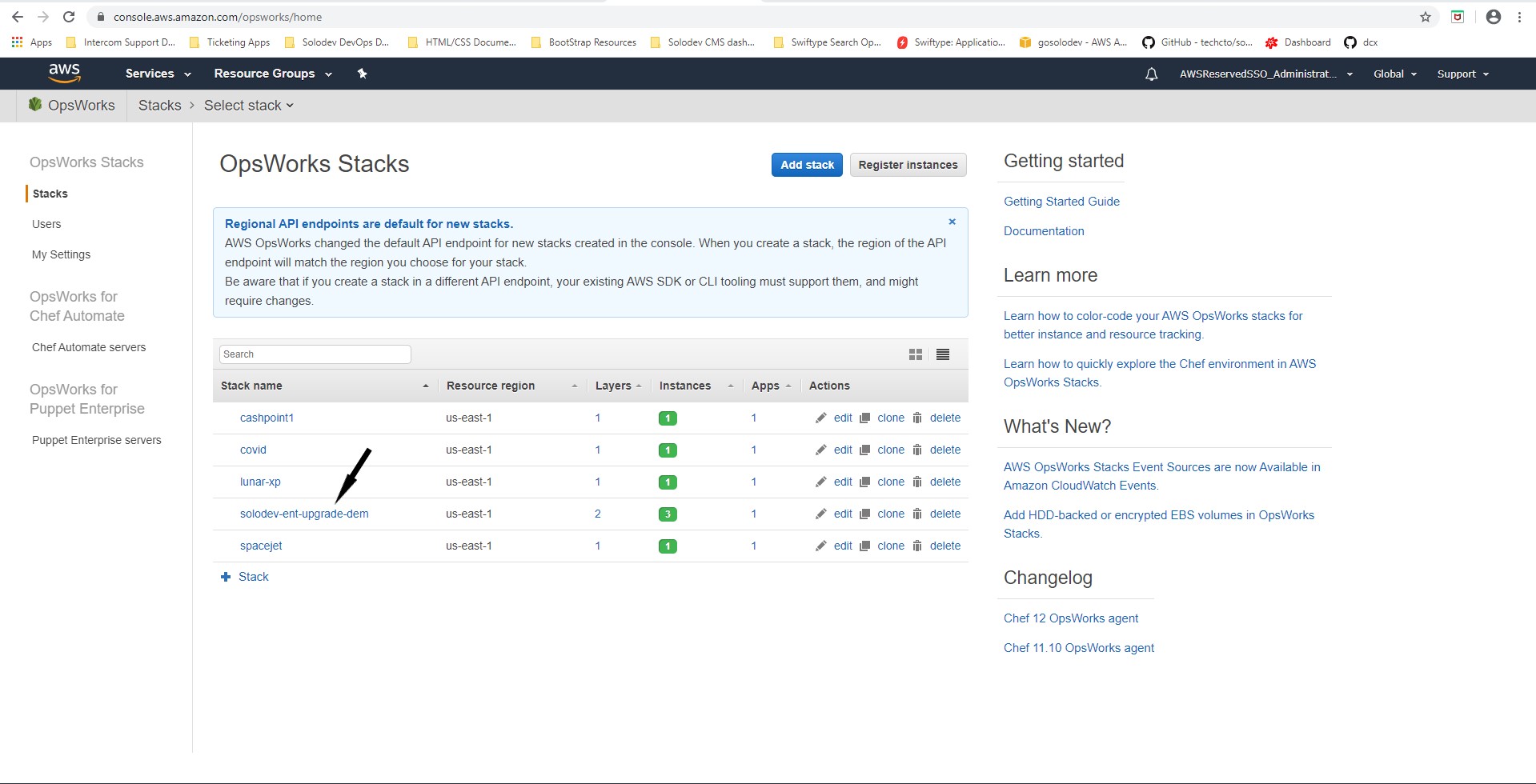Image resolution: width=1536 pixels, height=784 pixels.
Task: Switch the stack list to grid view
Action: coord(916,354)
